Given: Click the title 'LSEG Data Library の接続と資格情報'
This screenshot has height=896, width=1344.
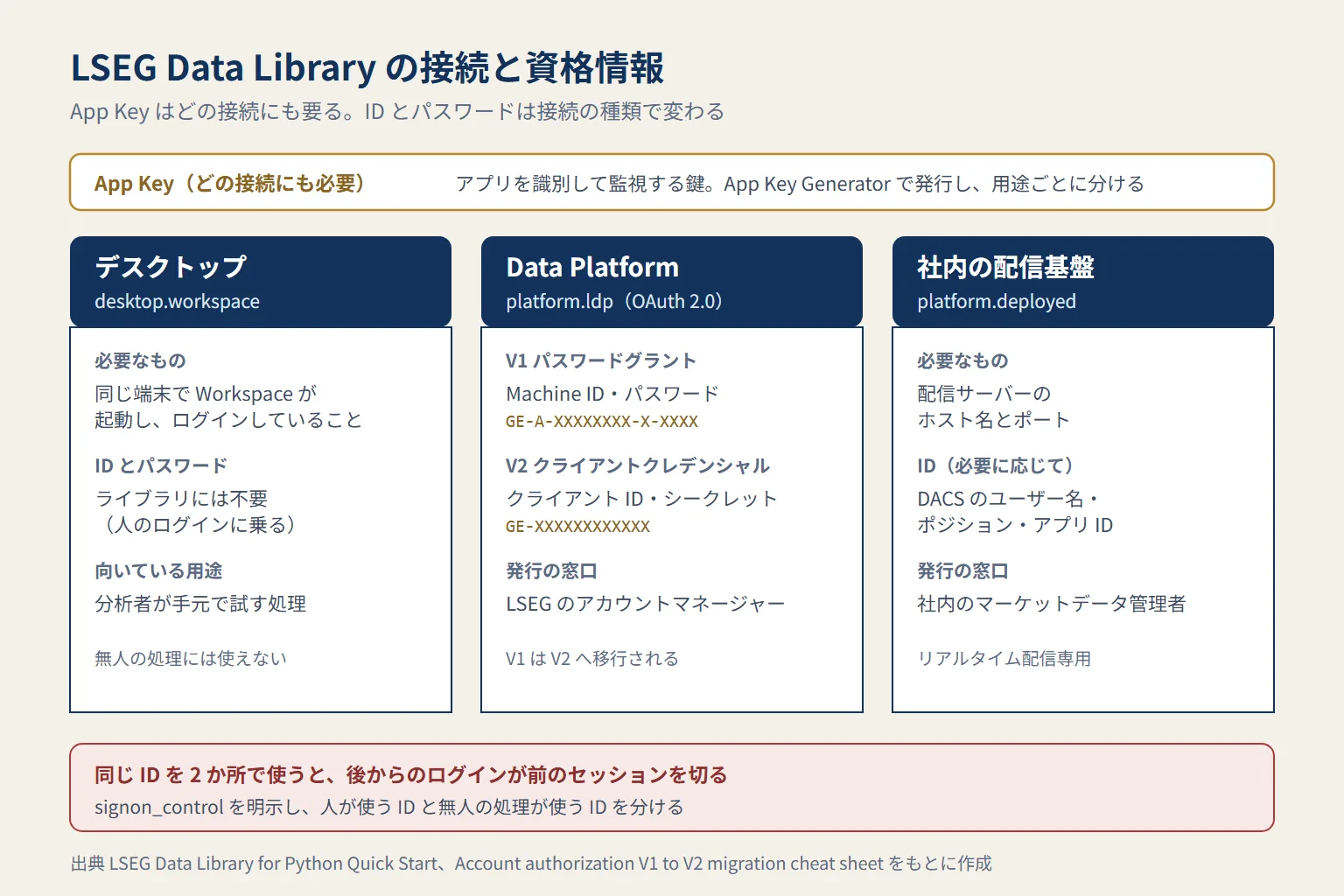Looking at the screenshot, I should pyautogui.click(x=367, y=68).
